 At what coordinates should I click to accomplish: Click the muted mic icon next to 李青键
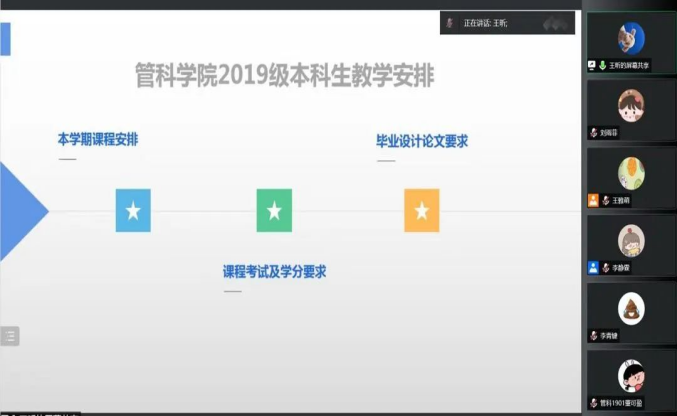pos(594,336)
